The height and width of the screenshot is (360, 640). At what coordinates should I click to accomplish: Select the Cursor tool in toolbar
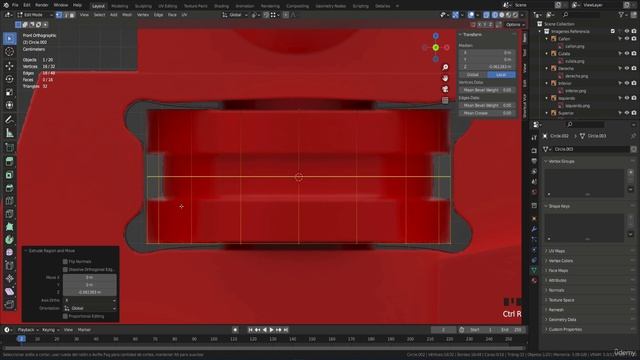9,52
